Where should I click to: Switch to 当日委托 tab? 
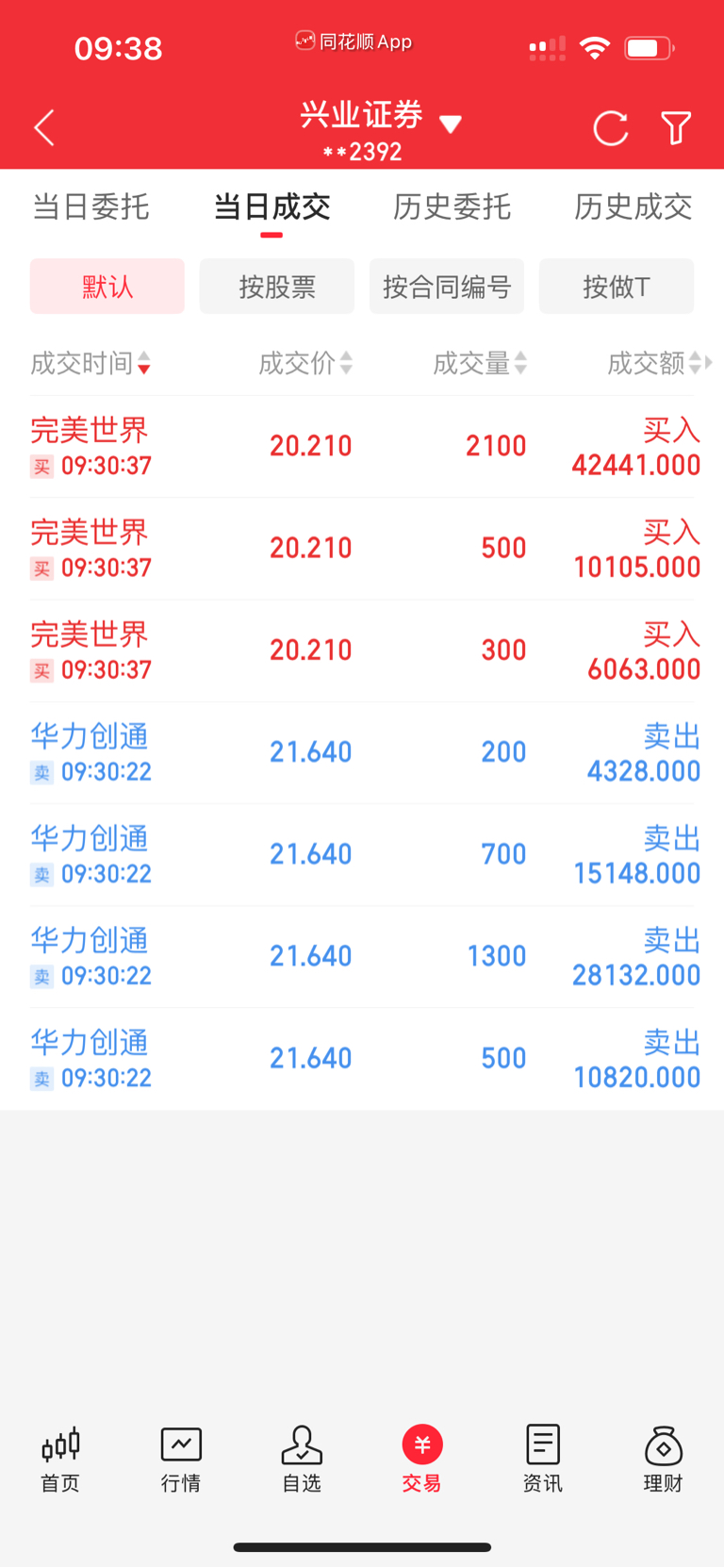(x=90, y=206)
